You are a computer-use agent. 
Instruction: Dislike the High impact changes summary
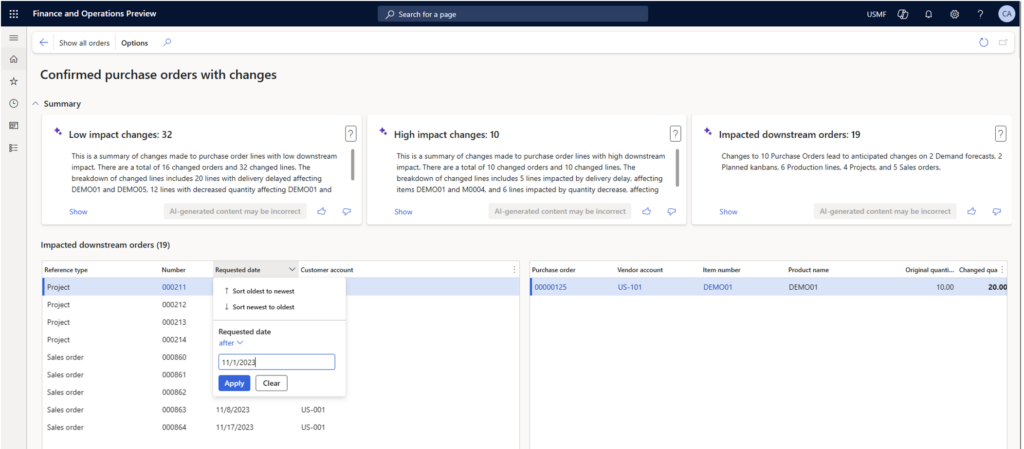tap(671, 211)
